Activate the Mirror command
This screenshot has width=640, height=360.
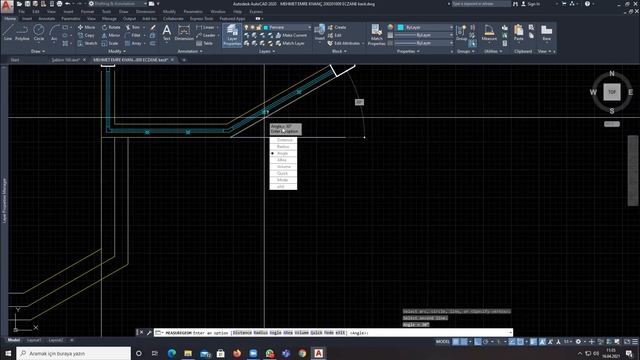coord(111,36)
